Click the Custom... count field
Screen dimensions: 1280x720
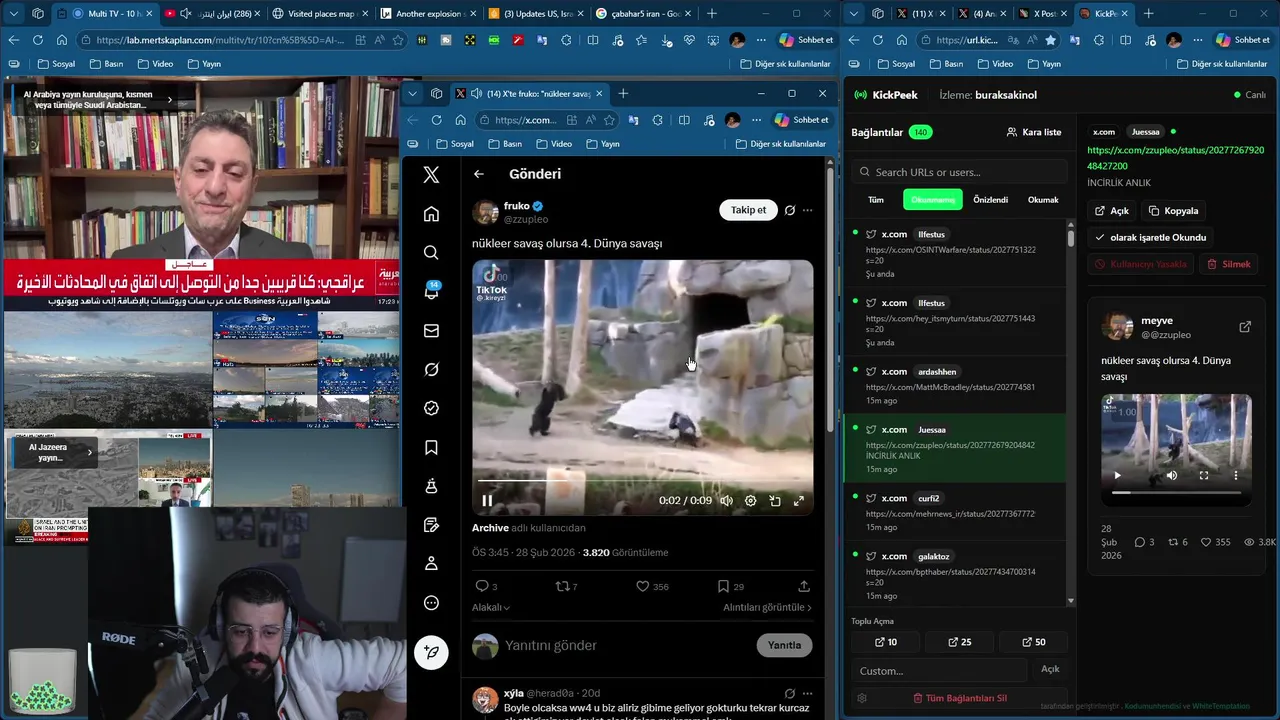939,670
